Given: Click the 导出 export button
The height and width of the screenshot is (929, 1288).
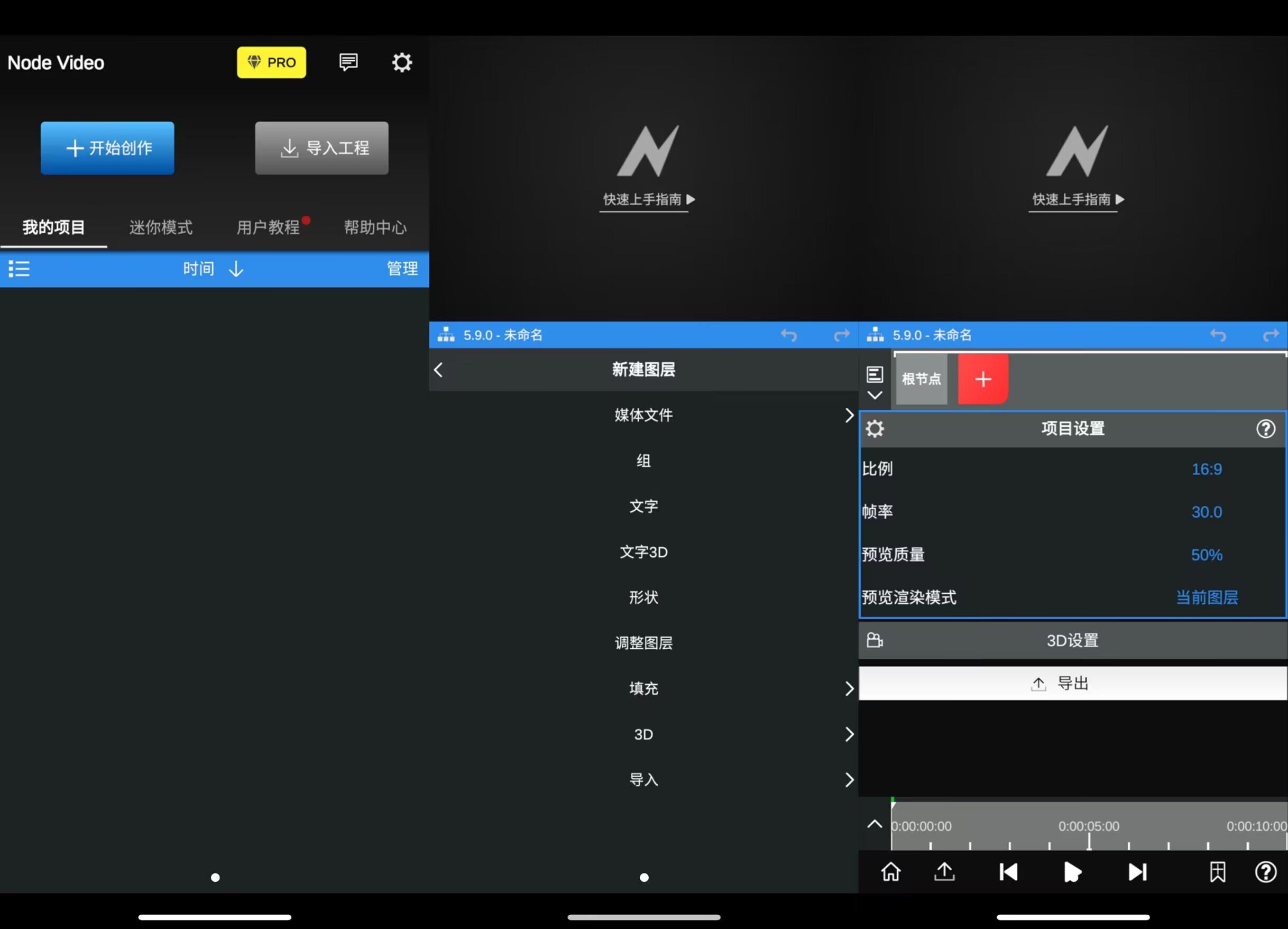Looking at the screenshot, I should pyautogui.click(x=1072, y=683).
